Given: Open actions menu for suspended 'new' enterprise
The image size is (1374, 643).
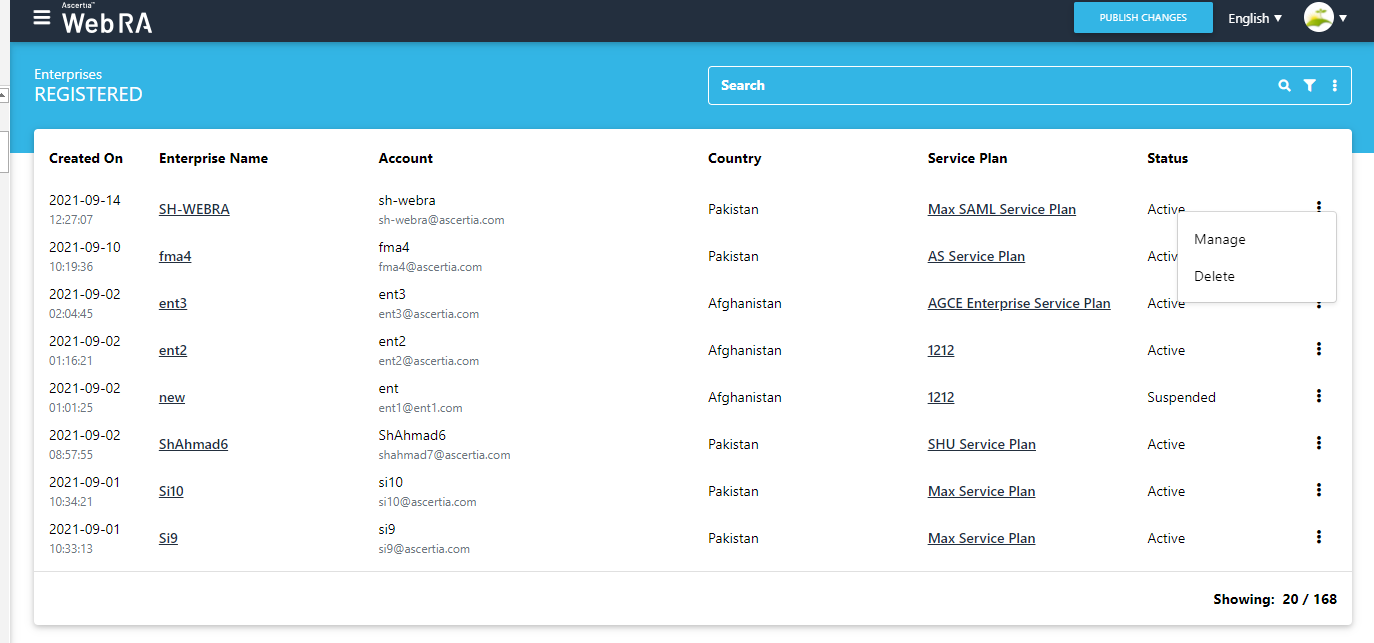Looking at the screenshot, I should pyautogui.click(x=1318, y=396).
